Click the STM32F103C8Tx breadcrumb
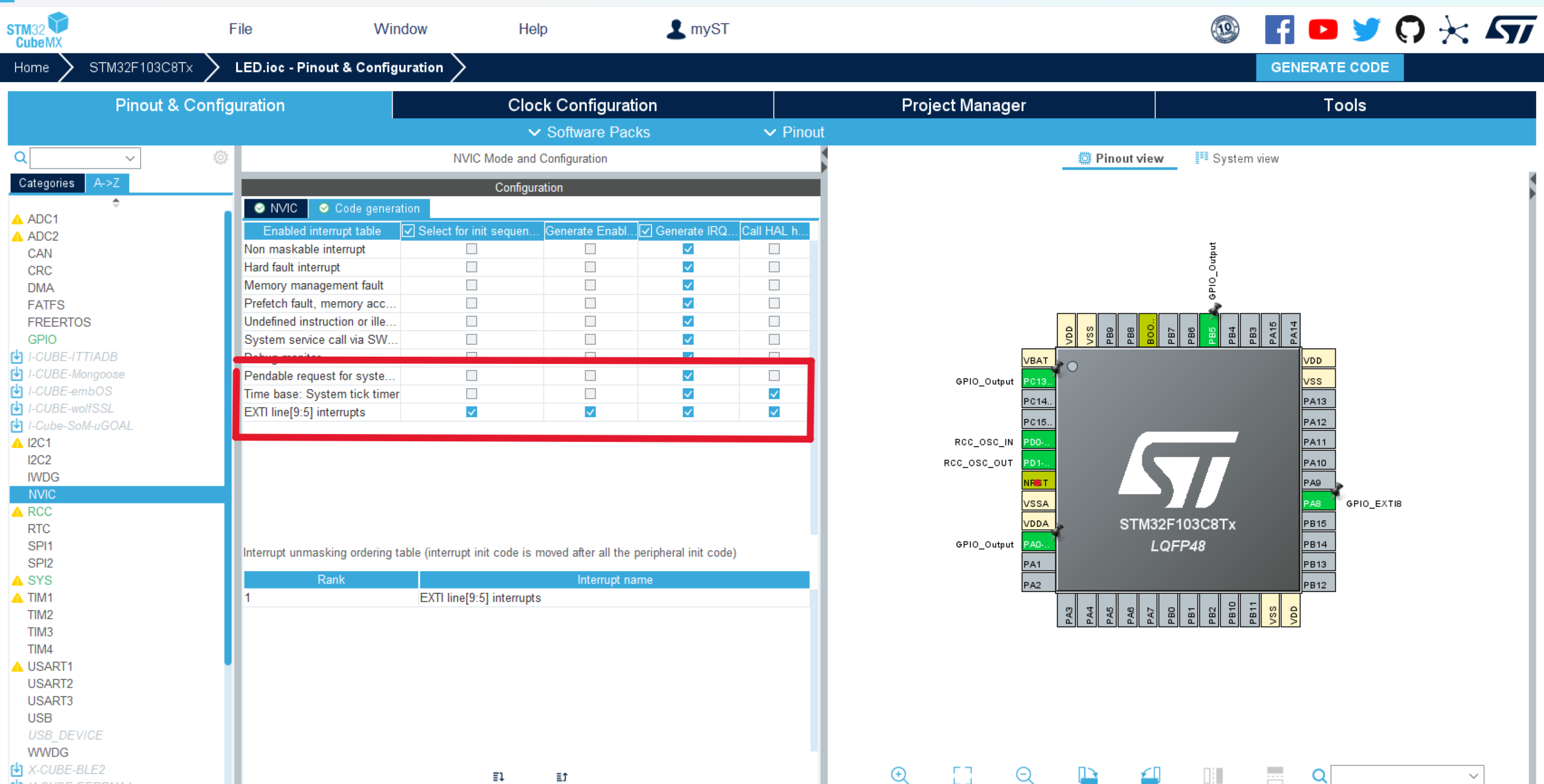 coord(141,68)
